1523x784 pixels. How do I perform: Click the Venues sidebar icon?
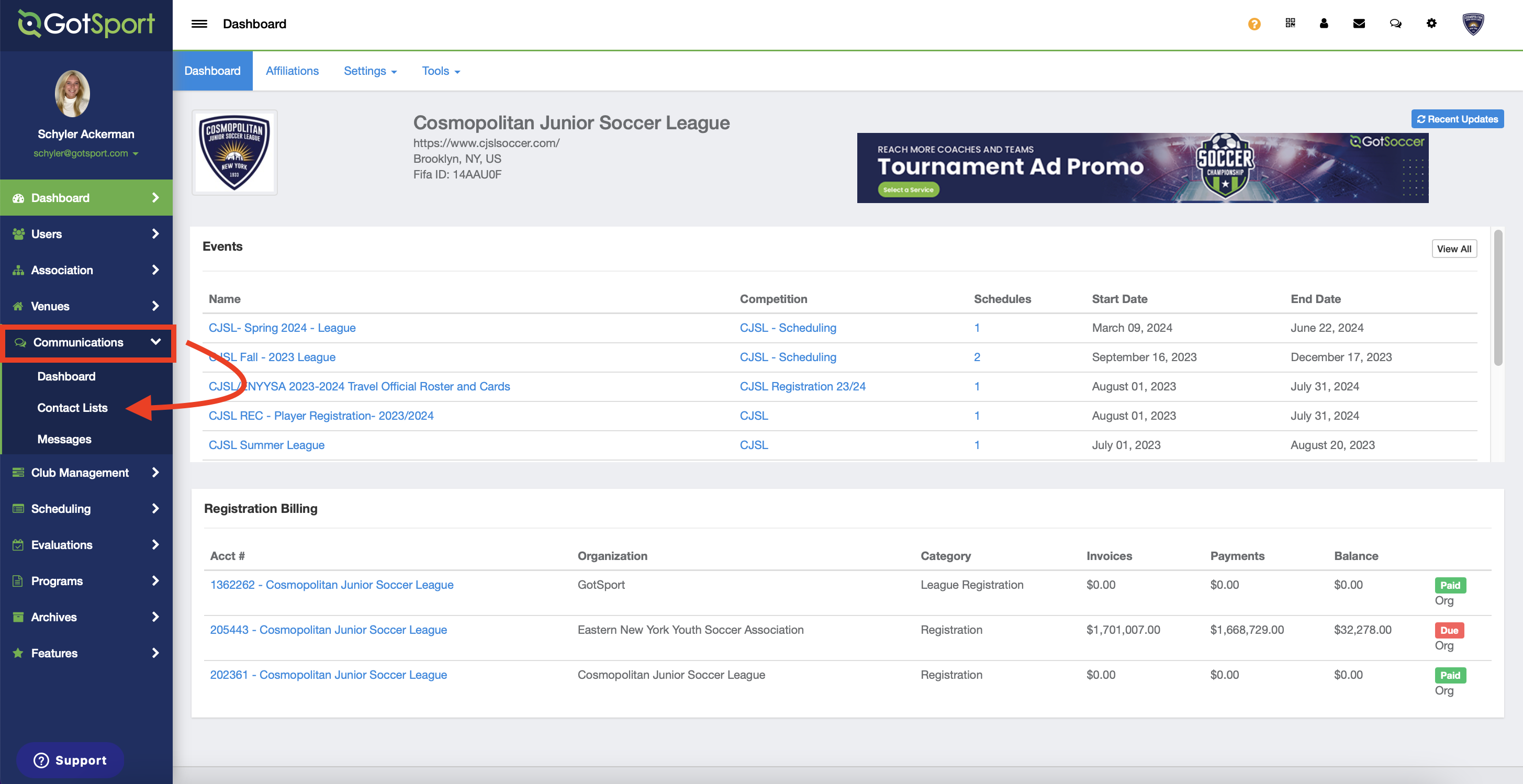pos(18,306)
